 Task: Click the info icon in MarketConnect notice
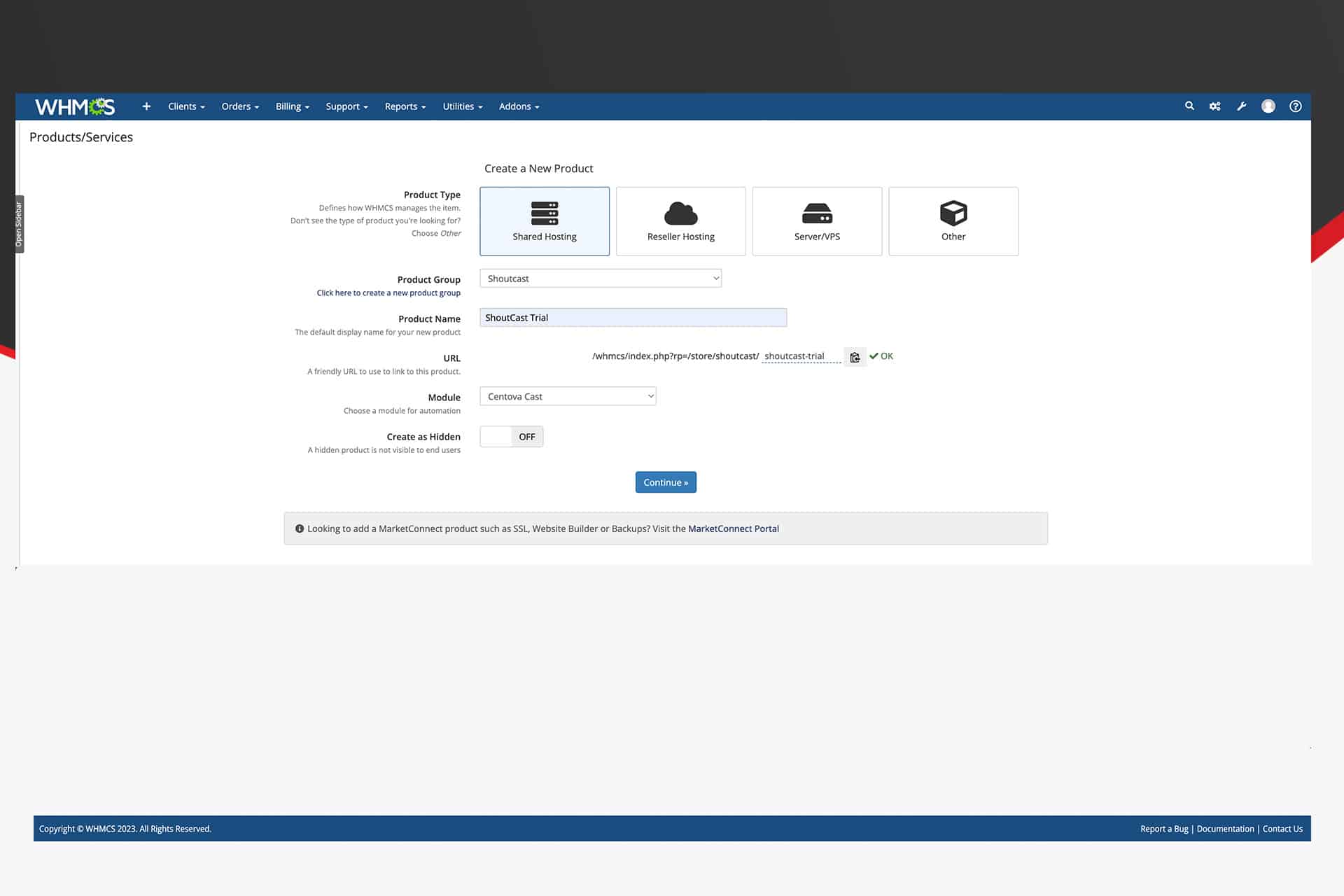click(x=300, y=528)
